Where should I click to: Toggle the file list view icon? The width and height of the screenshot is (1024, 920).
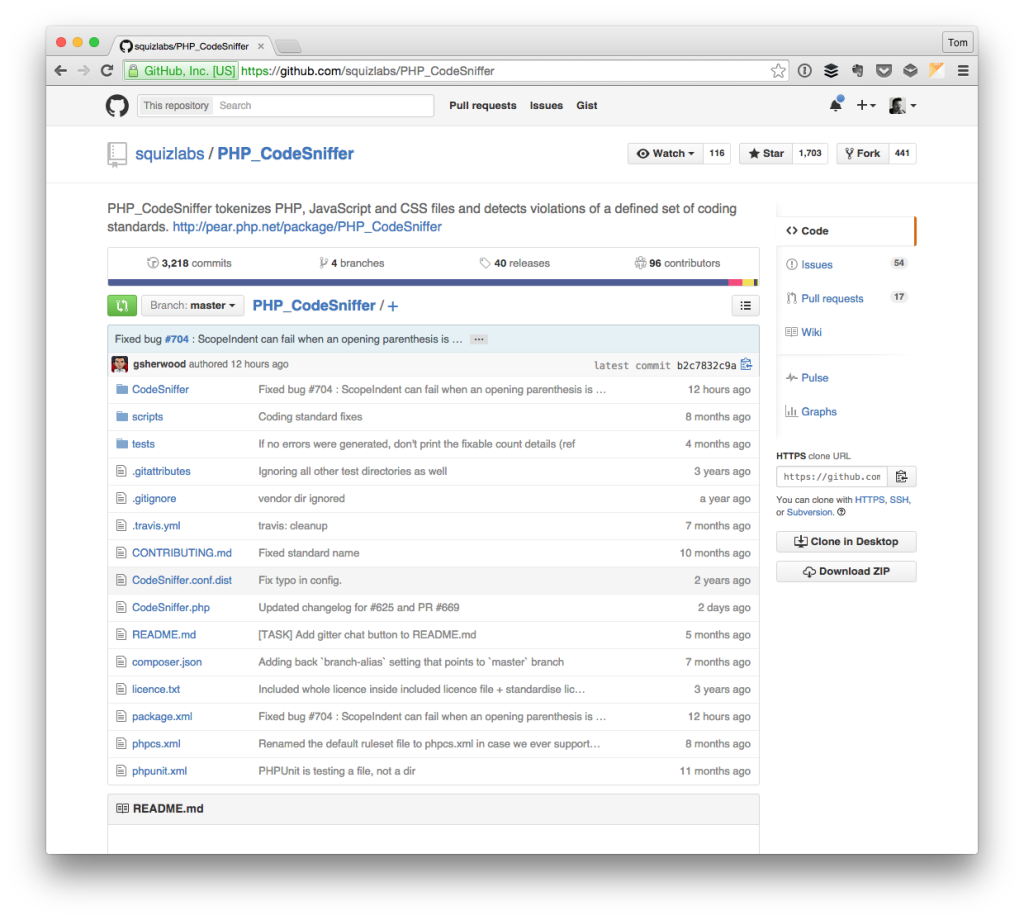click(745, 306)
